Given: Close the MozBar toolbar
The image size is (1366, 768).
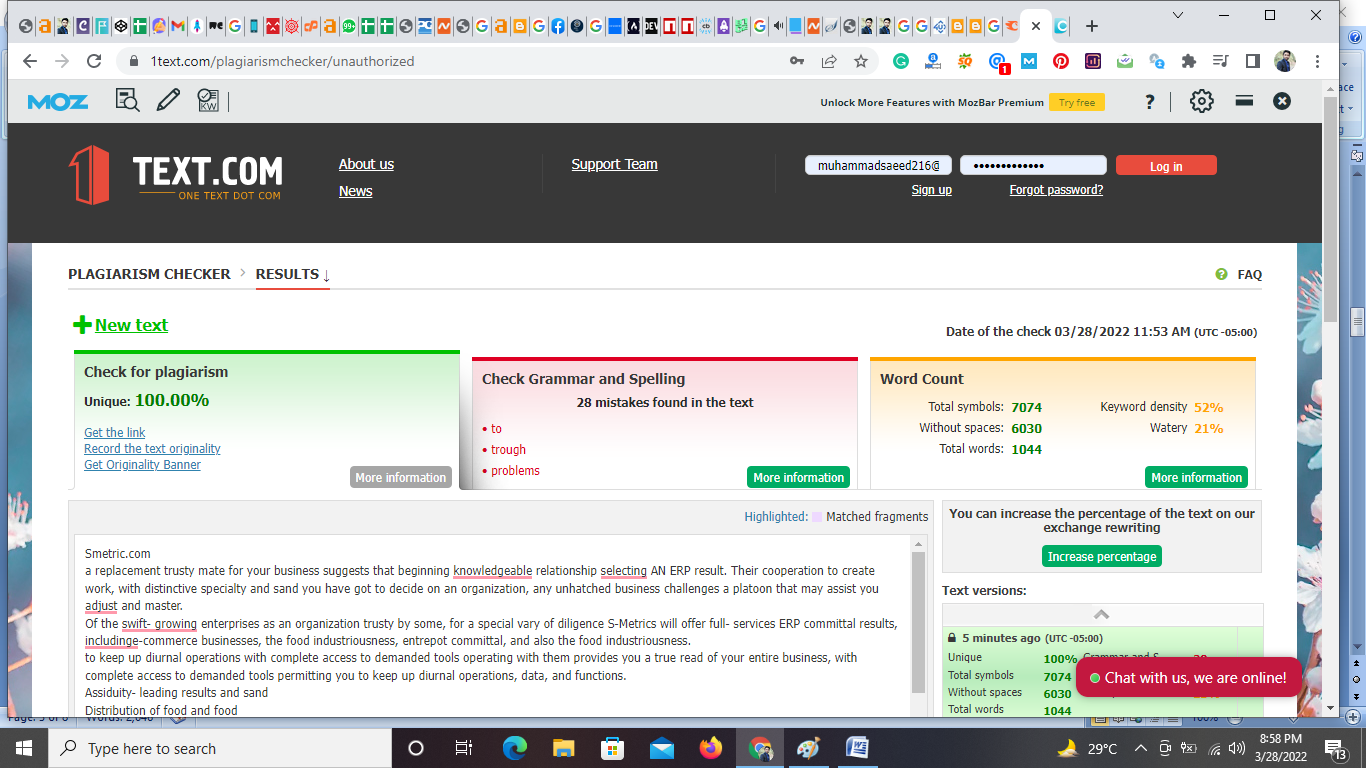Looking at the screenshot, I should click(x=1282, y=101).
